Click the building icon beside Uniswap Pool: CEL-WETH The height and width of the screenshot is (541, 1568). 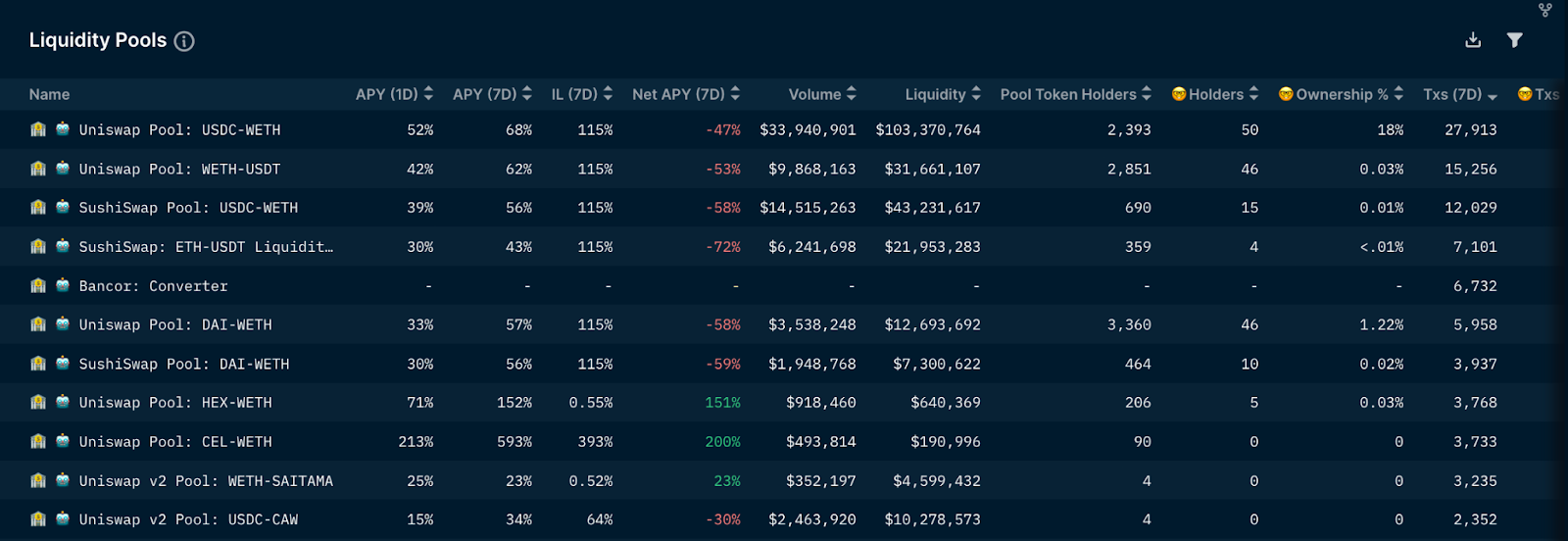click(x=38, y=441)
